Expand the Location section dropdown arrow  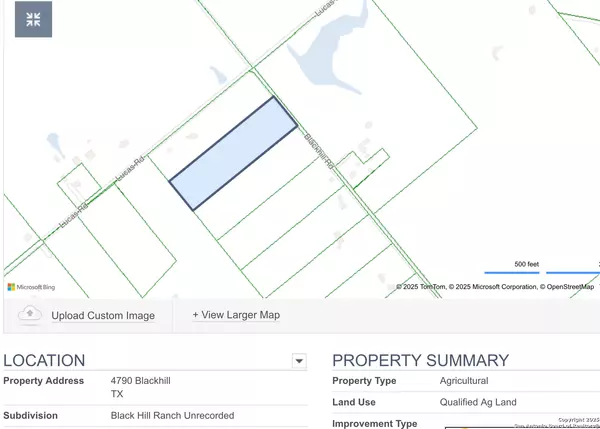coord(298,361)
